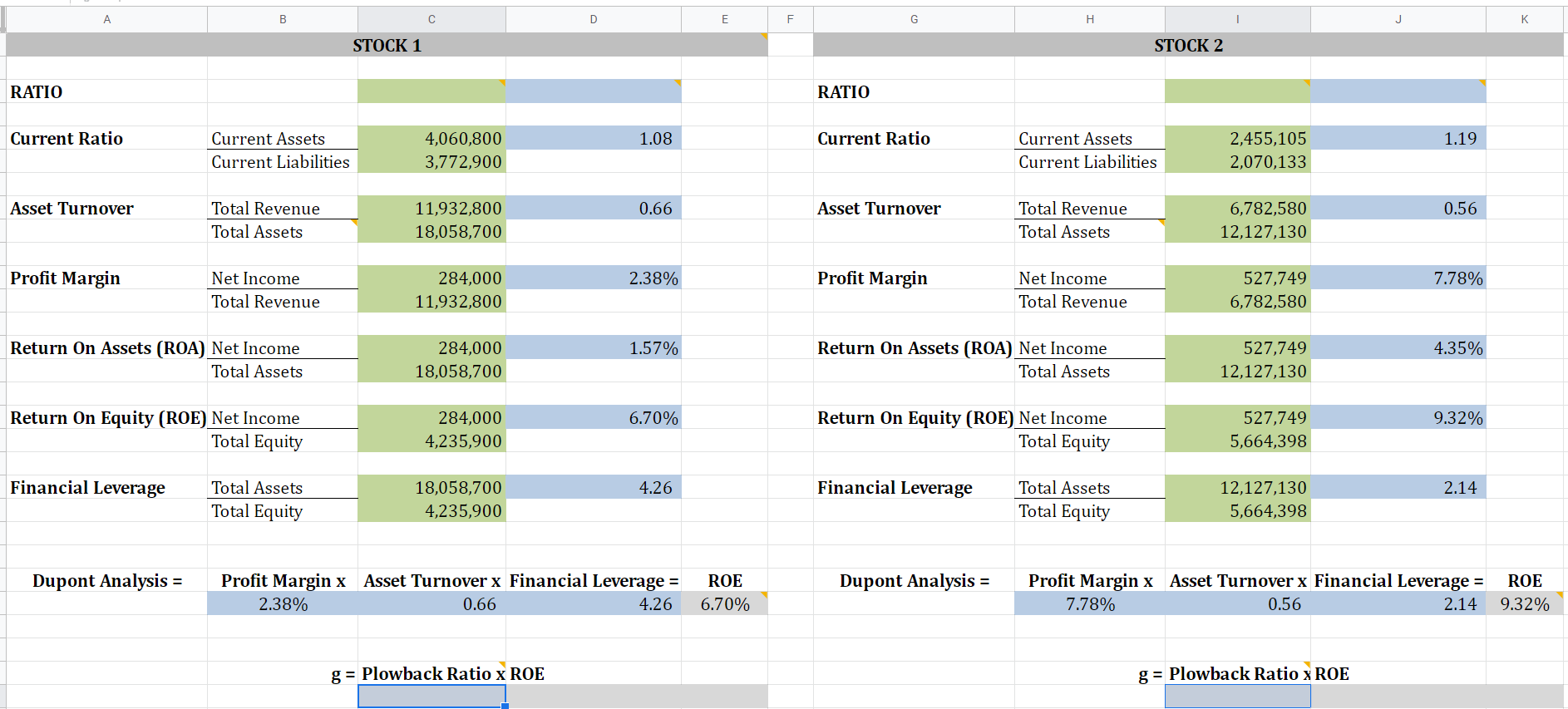Select the Stock 2 ROA value 4.35%

(1398, 347)
